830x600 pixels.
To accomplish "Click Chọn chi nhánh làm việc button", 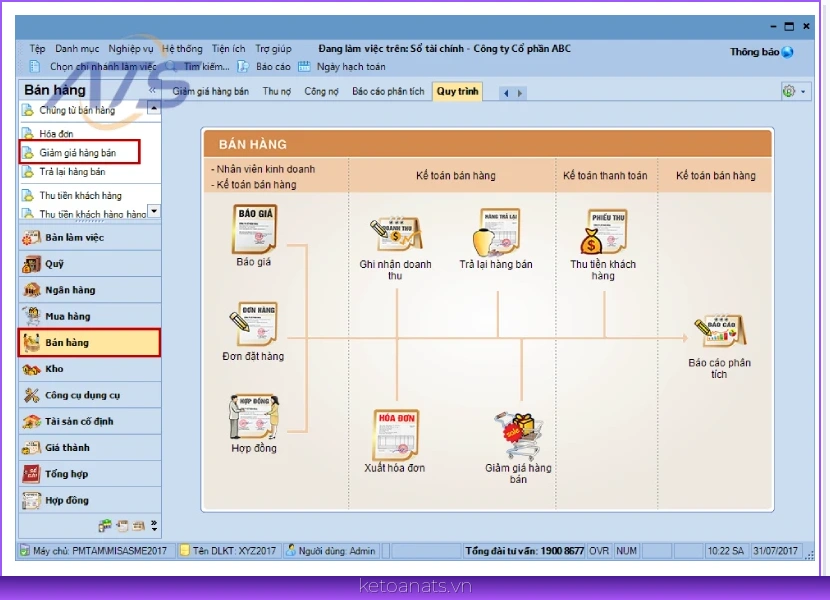I will (x=93, y=67).
